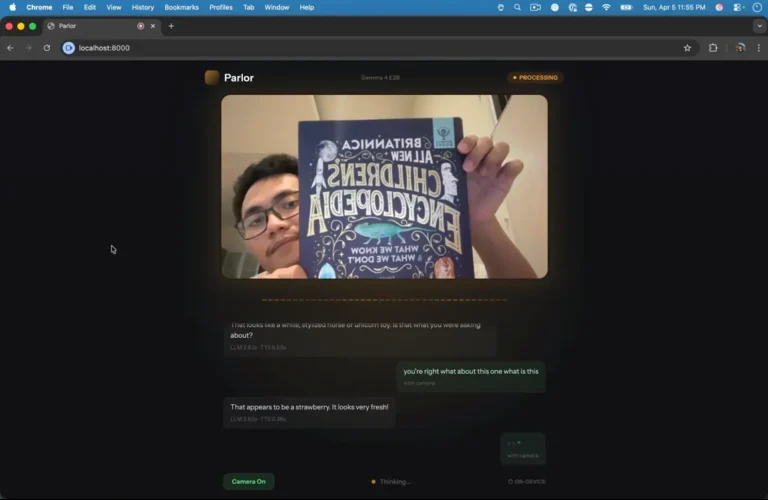Open the Extensions puzzle icon

(713, 48)
